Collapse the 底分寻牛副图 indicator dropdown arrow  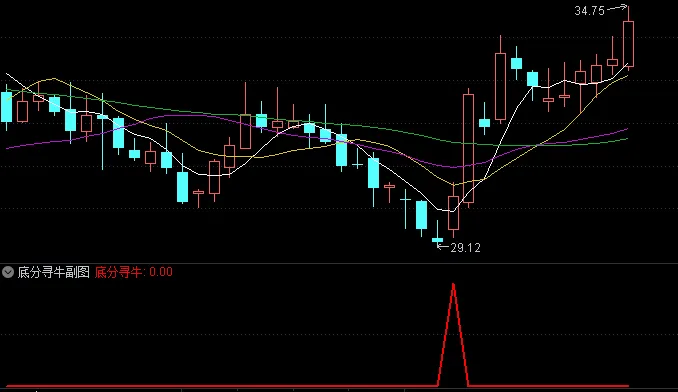coord(8,272)
